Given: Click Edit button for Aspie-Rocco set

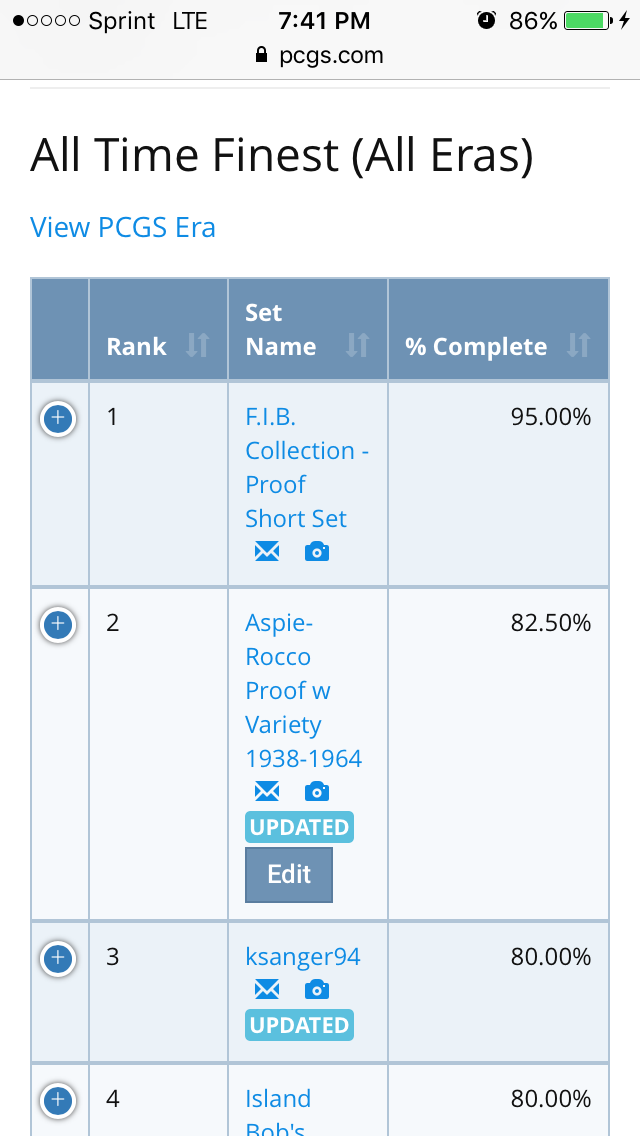Looking at the screenshot, I should tap(288, 874).
